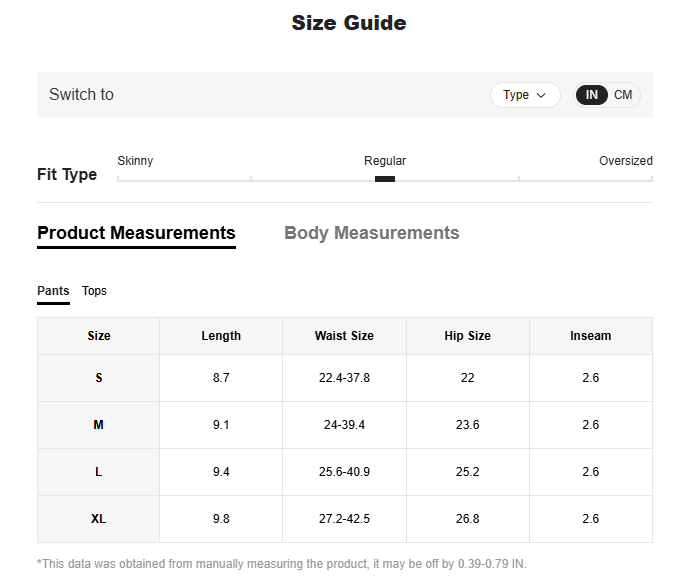Select the Pants sub-tab
The width and height of the screenshot is (690, 579).
point(53,291)
